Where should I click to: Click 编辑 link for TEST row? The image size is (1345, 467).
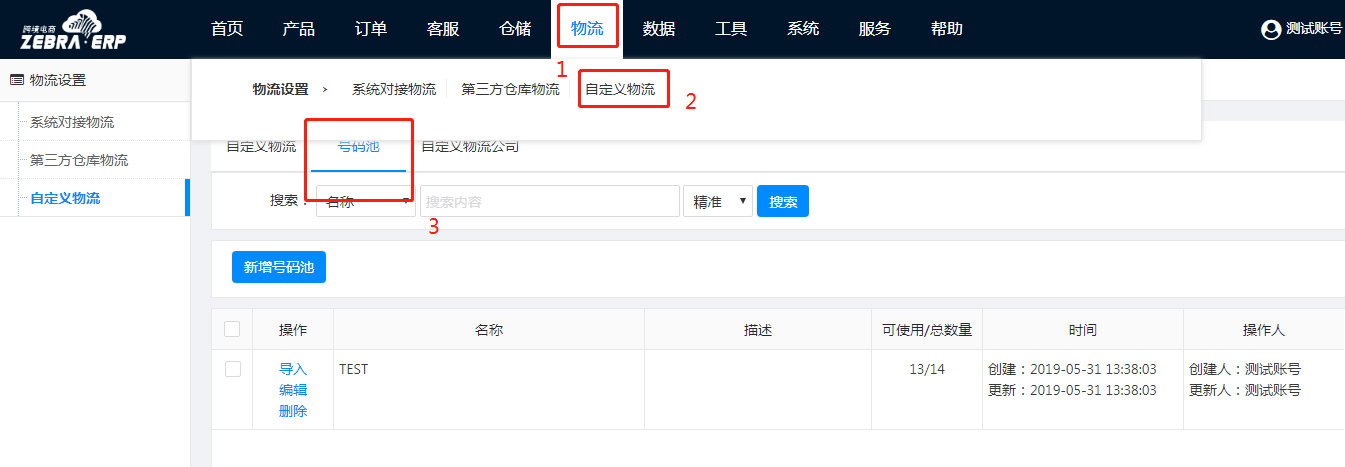(x=293, y=390)
